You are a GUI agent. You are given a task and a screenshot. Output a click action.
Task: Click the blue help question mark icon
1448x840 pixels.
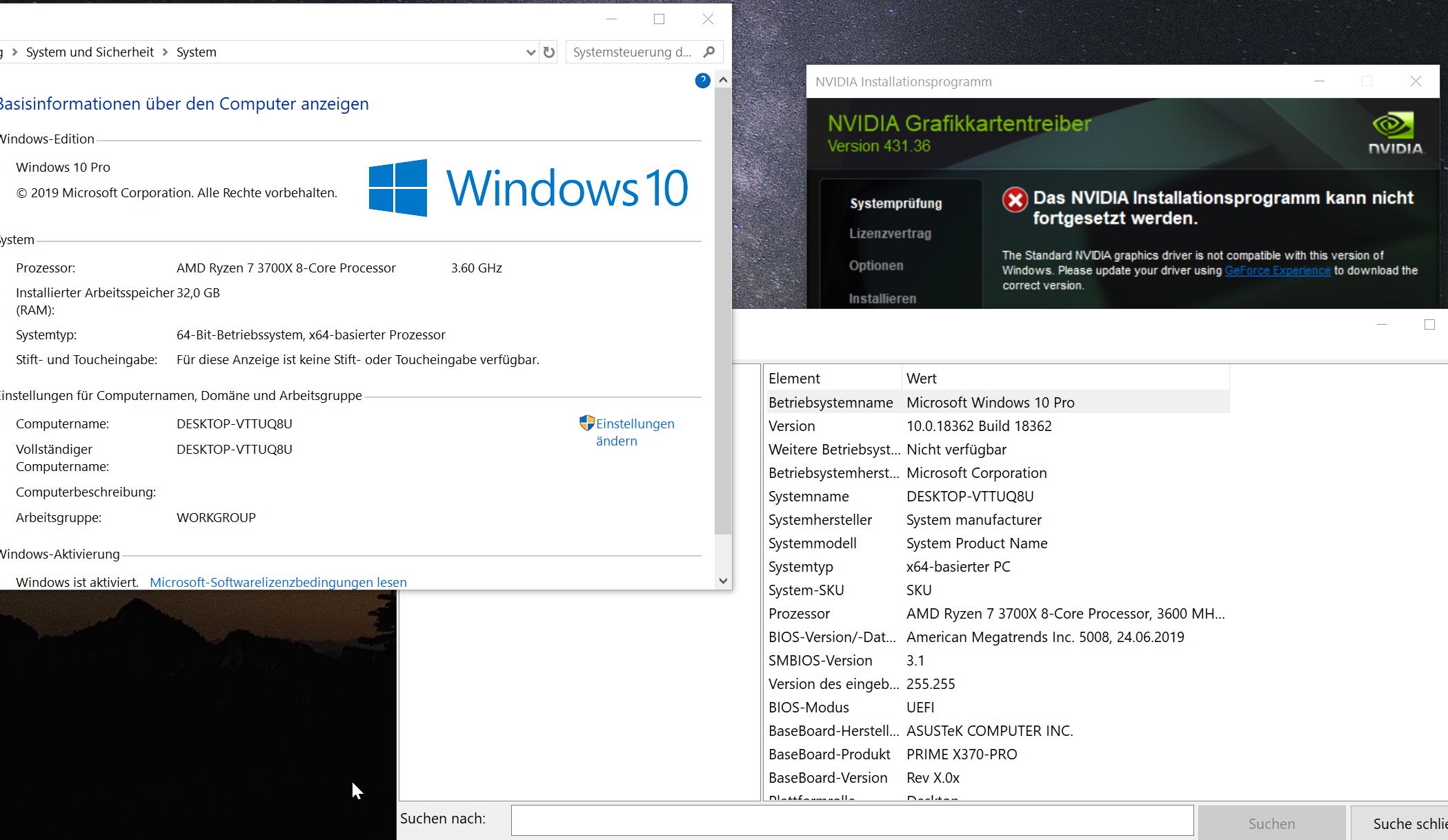[x=702, y=81]
